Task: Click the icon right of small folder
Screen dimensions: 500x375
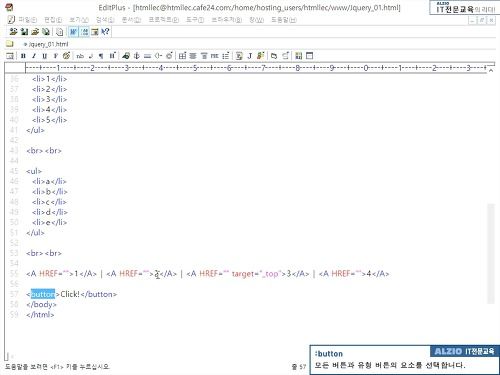Action: [x=285, y=56]
